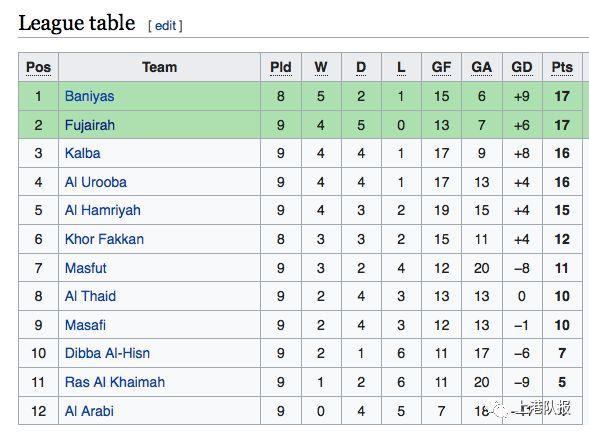
Task: Click the GD column header
Action: 522,68
